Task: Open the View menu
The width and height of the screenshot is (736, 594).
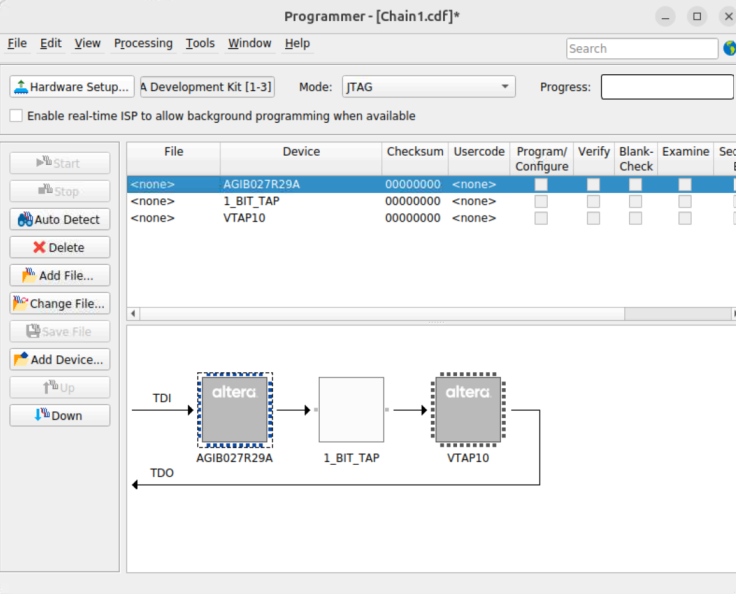Action: 87,43
